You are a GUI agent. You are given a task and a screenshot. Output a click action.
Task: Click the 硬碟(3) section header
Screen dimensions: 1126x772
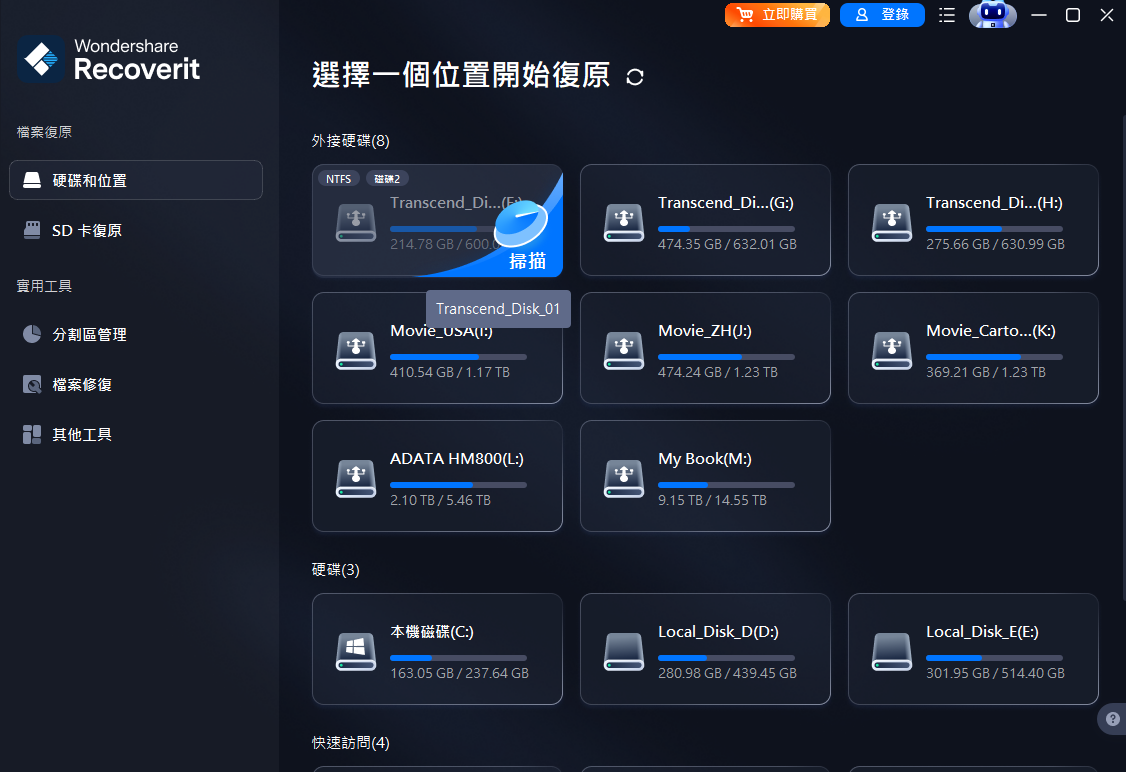click(x=335, y=569)
